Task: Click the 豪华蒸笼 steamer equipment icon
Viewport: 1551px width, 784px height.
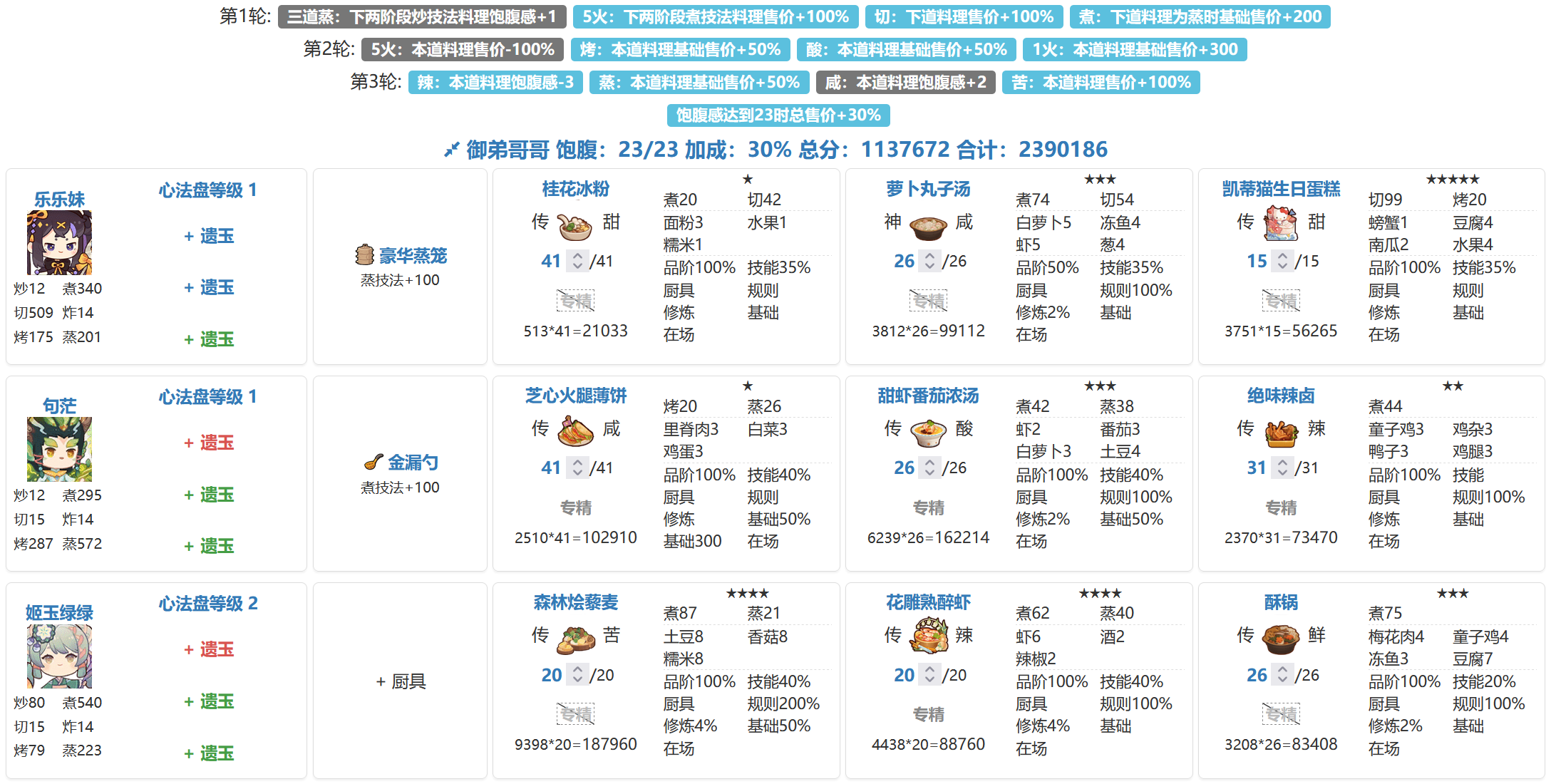Action: click(x=364, y=255)
